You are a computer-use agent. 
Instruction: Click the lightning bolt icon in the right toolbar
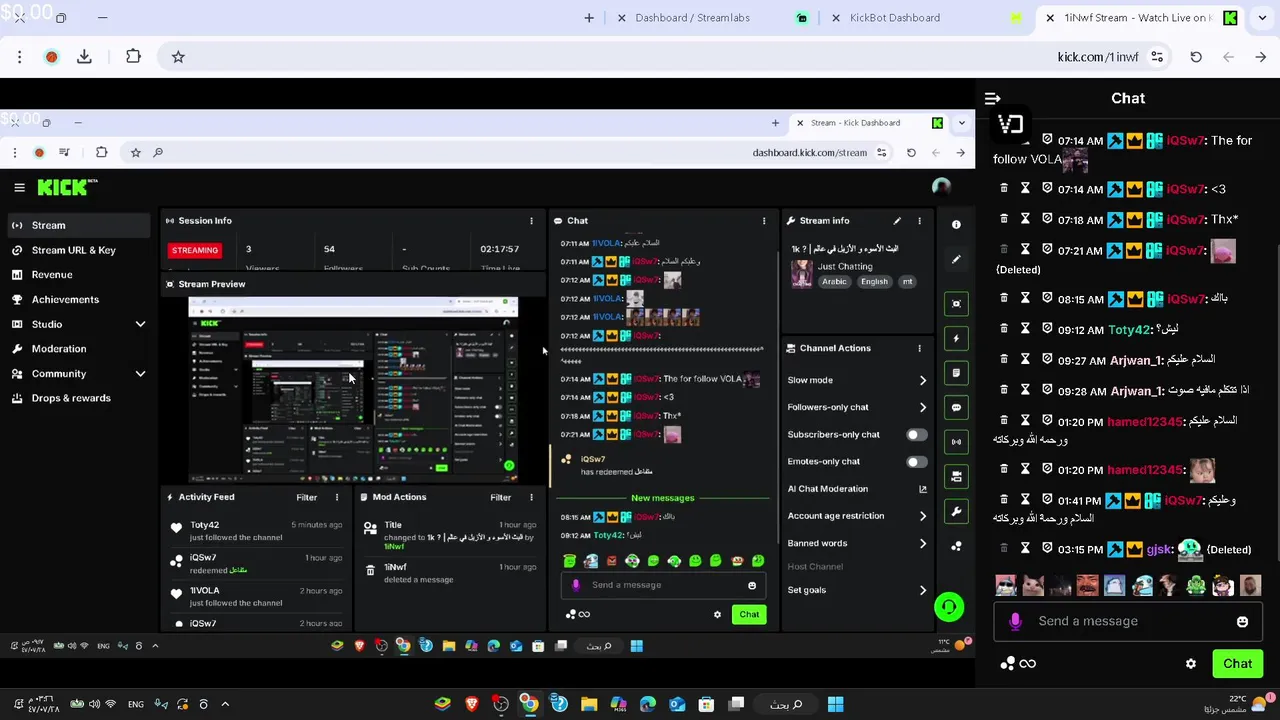(x=956, y=338)
